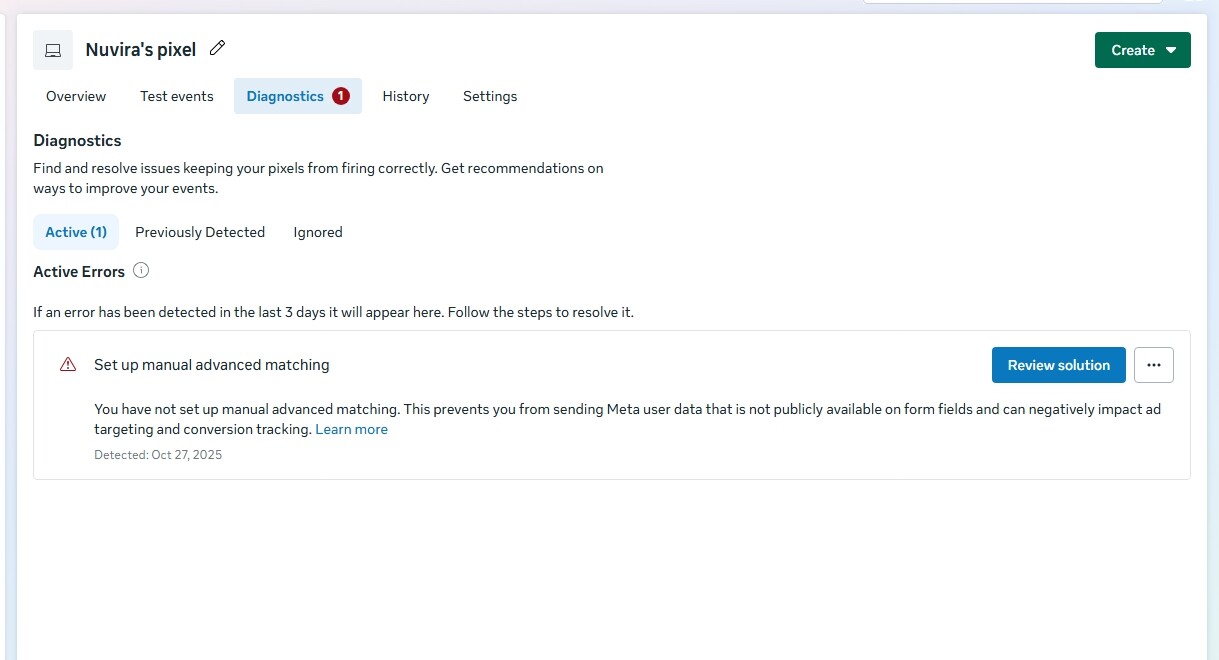Expand the Create dropdown button
1219x660 pixels.
1142,50
